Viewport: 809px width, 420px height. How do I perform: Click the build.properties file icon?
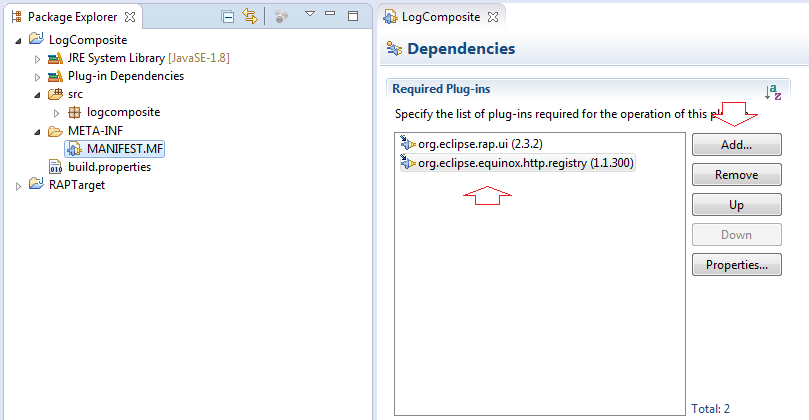point(55,167)
